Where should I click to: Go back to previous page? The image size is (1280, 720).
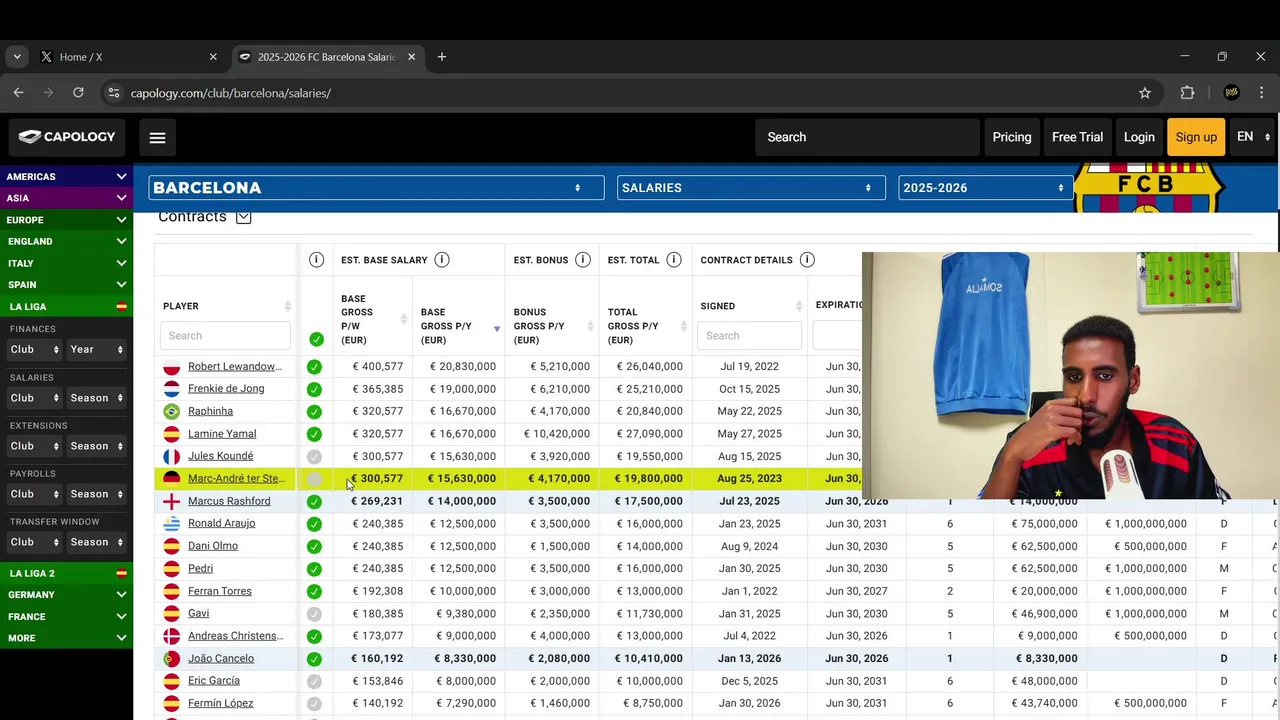[x=18, y=92]
